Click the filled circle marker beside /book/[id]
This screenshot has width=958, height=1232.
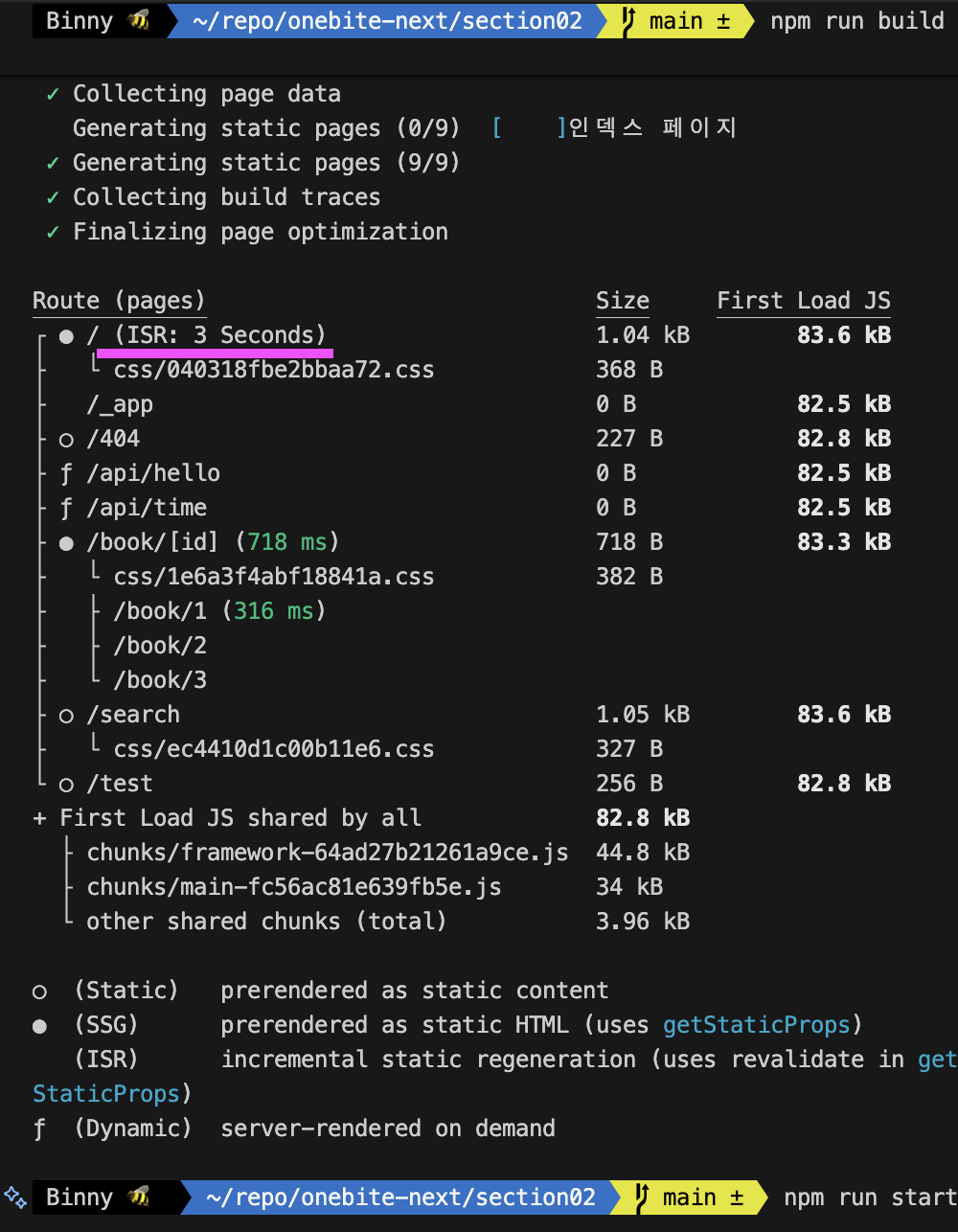coord(66,543)
